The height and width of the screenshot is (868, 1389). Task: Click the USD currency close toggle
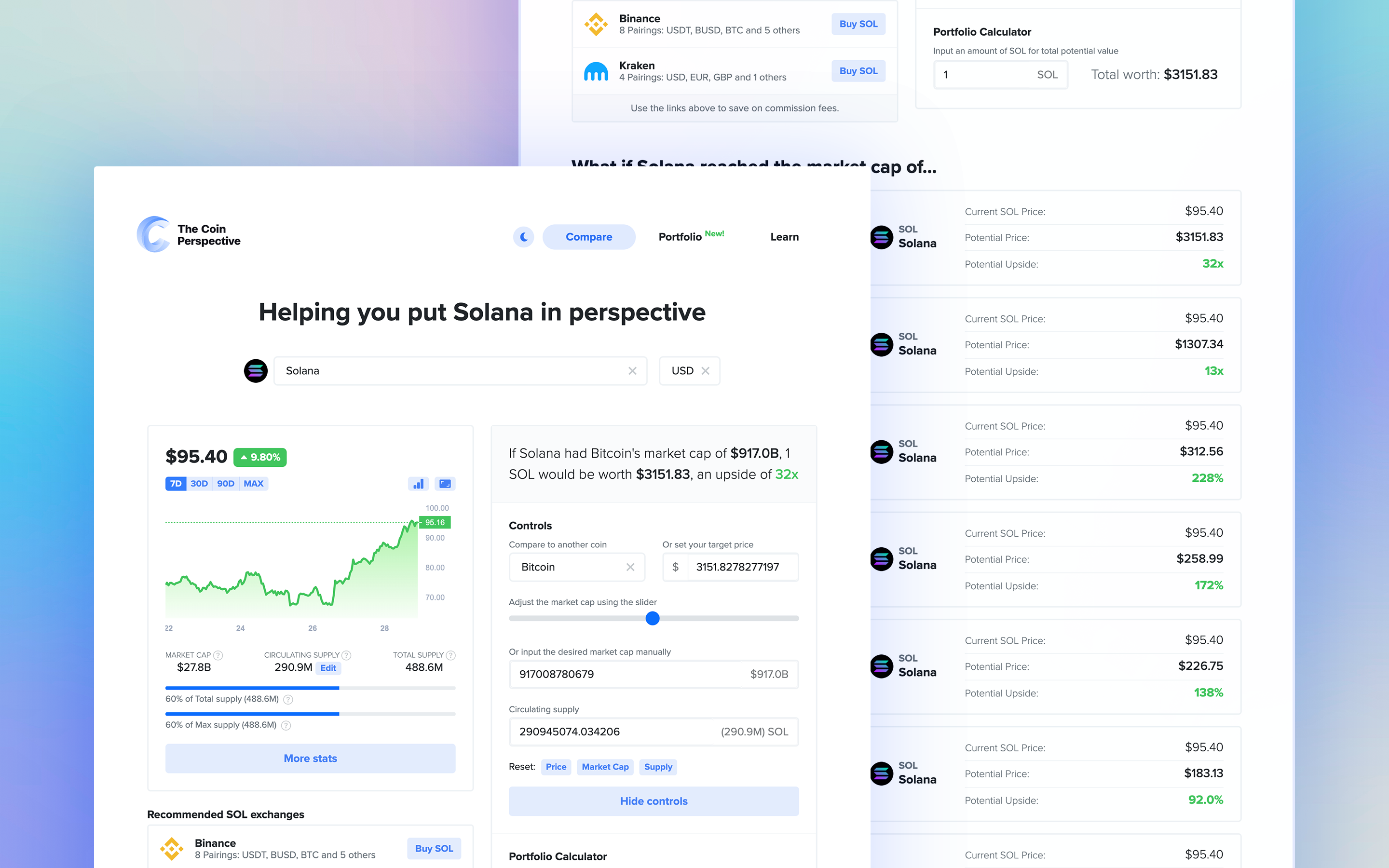(x=706, y=370)
